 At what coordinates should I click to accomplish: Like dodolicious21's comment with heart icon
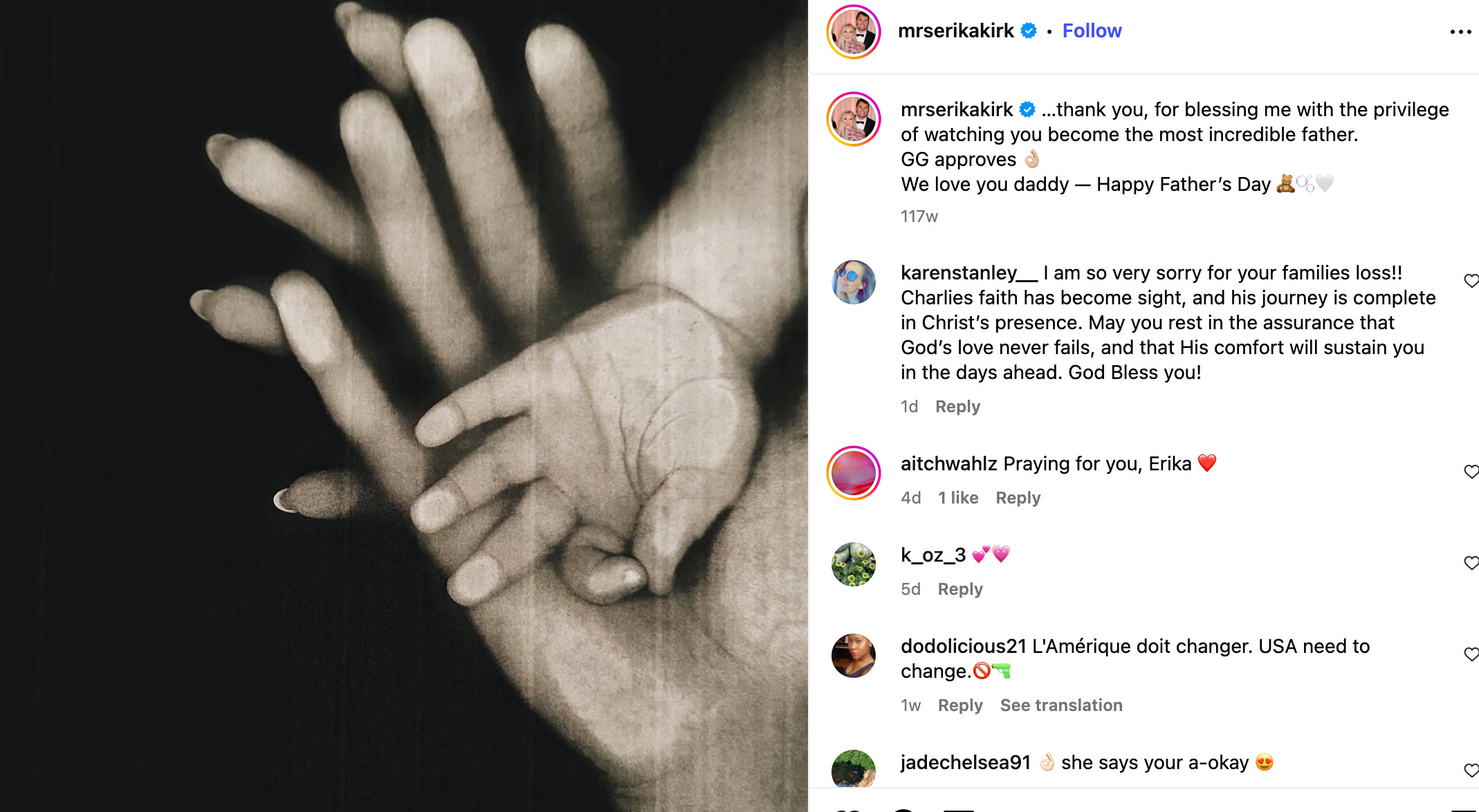pyautogui.click(x=1471, y=654)
